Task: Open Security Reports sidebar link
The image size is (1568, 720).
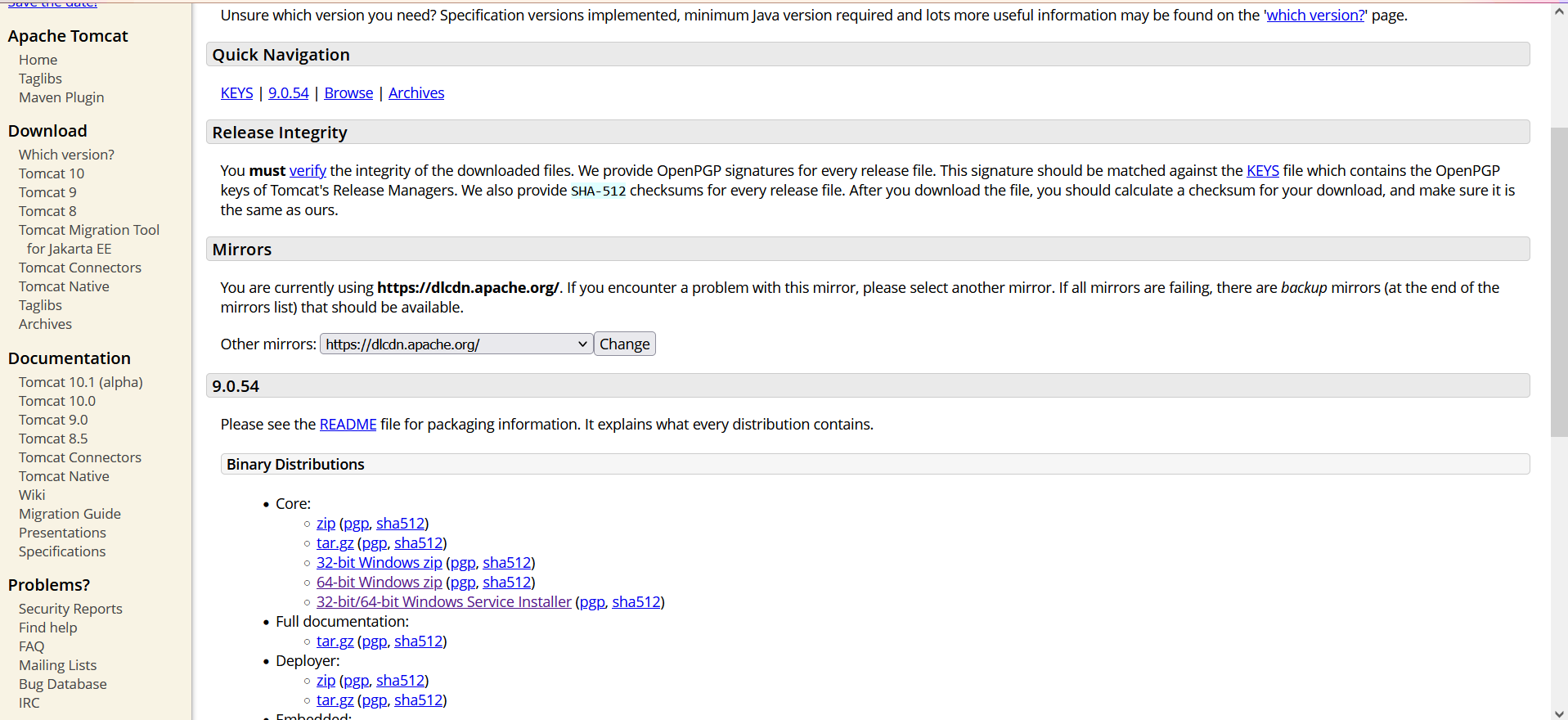Action: tap(70, 609)
